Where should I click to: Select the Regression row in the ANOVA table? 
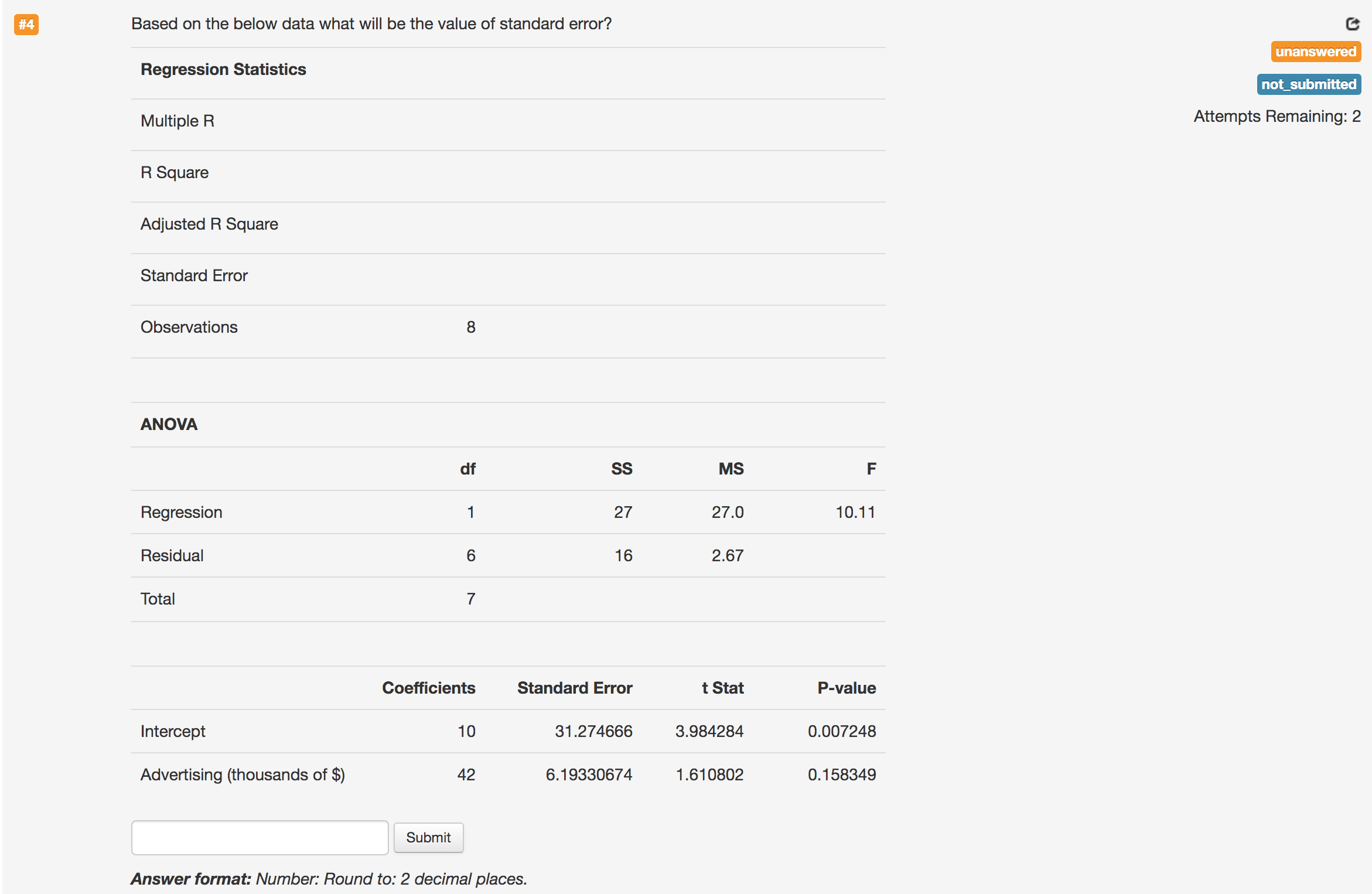(x=182, y=511)
